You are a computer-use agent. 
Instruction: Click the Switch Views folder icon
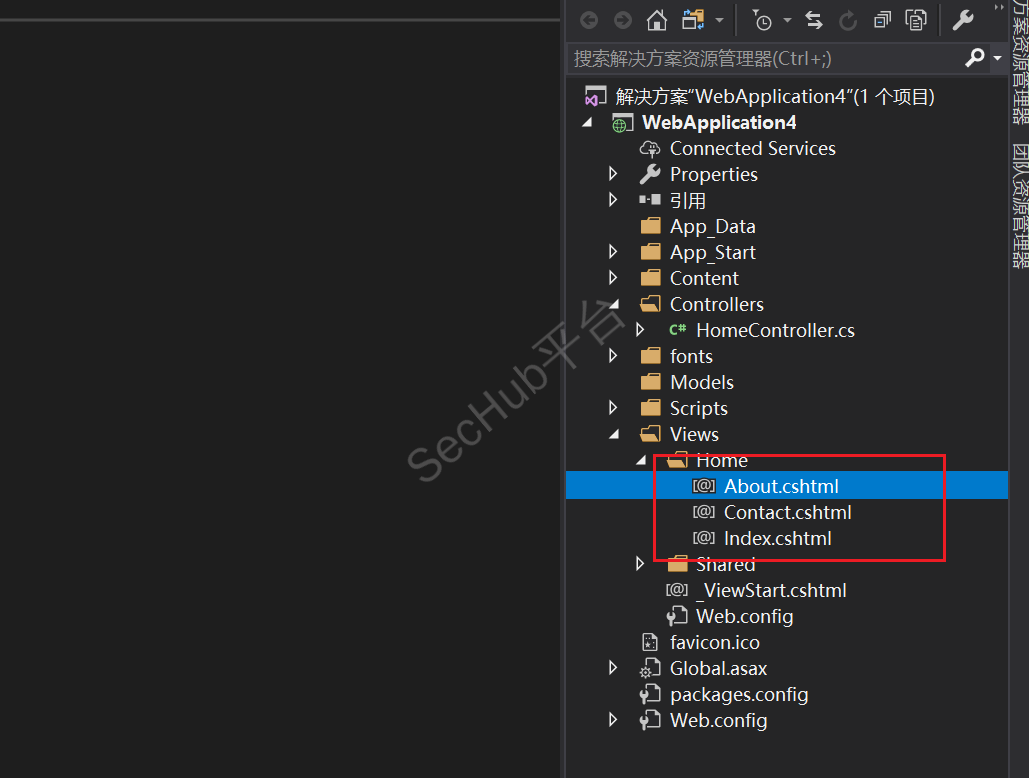[x=692, y=20]
